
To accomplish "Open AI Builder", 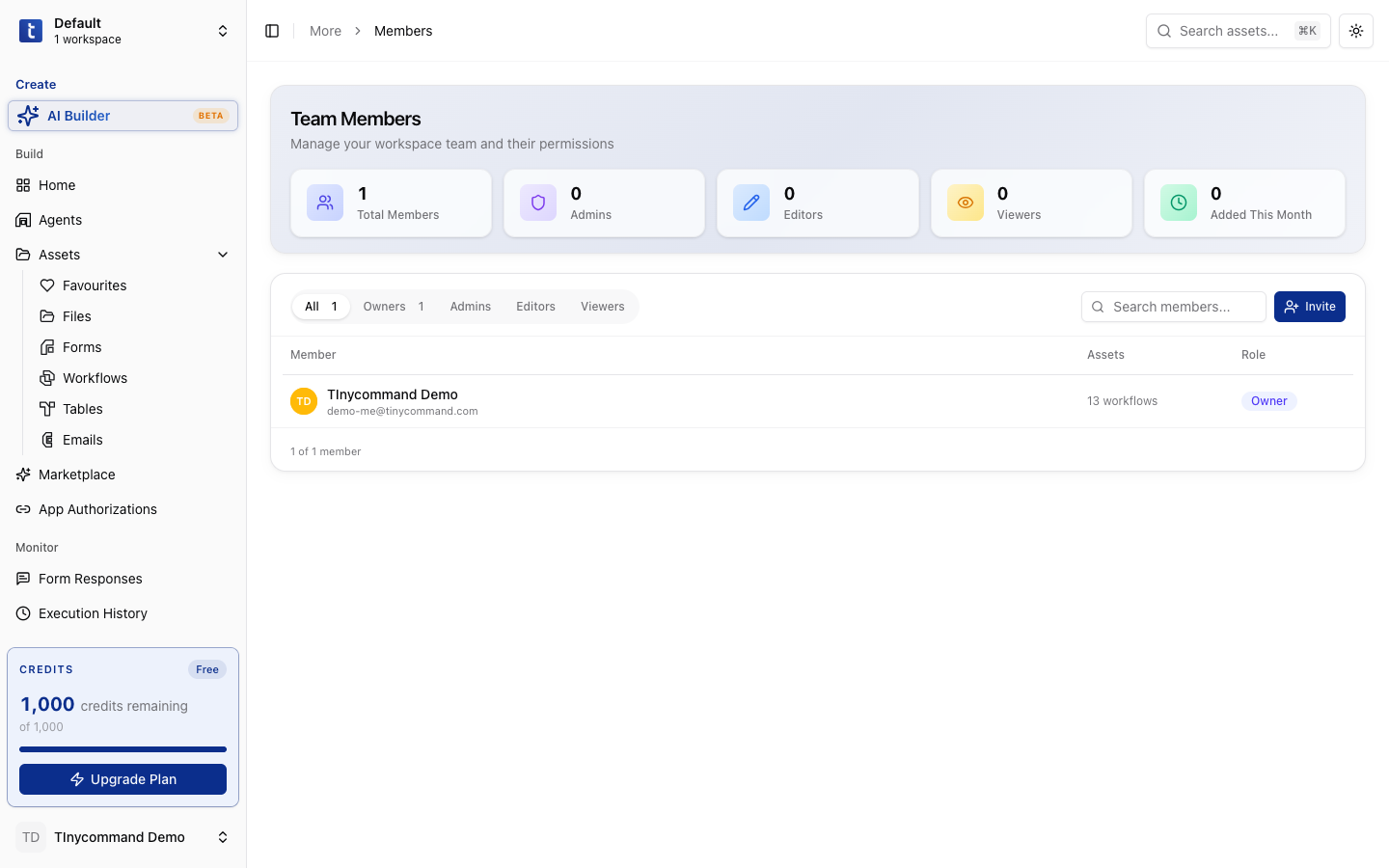I will click(123, 116).
